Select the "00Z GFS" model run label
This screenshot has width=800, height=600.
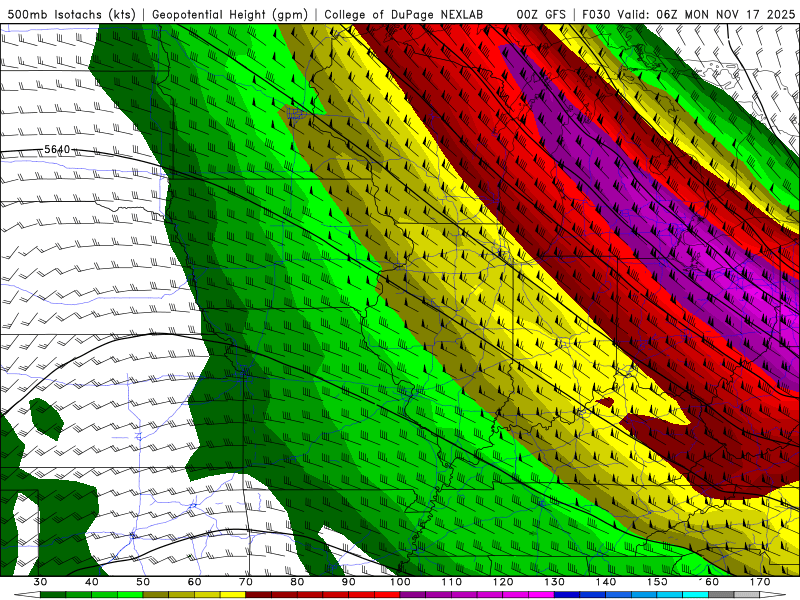pyautogui.click(x=541, y=14)
